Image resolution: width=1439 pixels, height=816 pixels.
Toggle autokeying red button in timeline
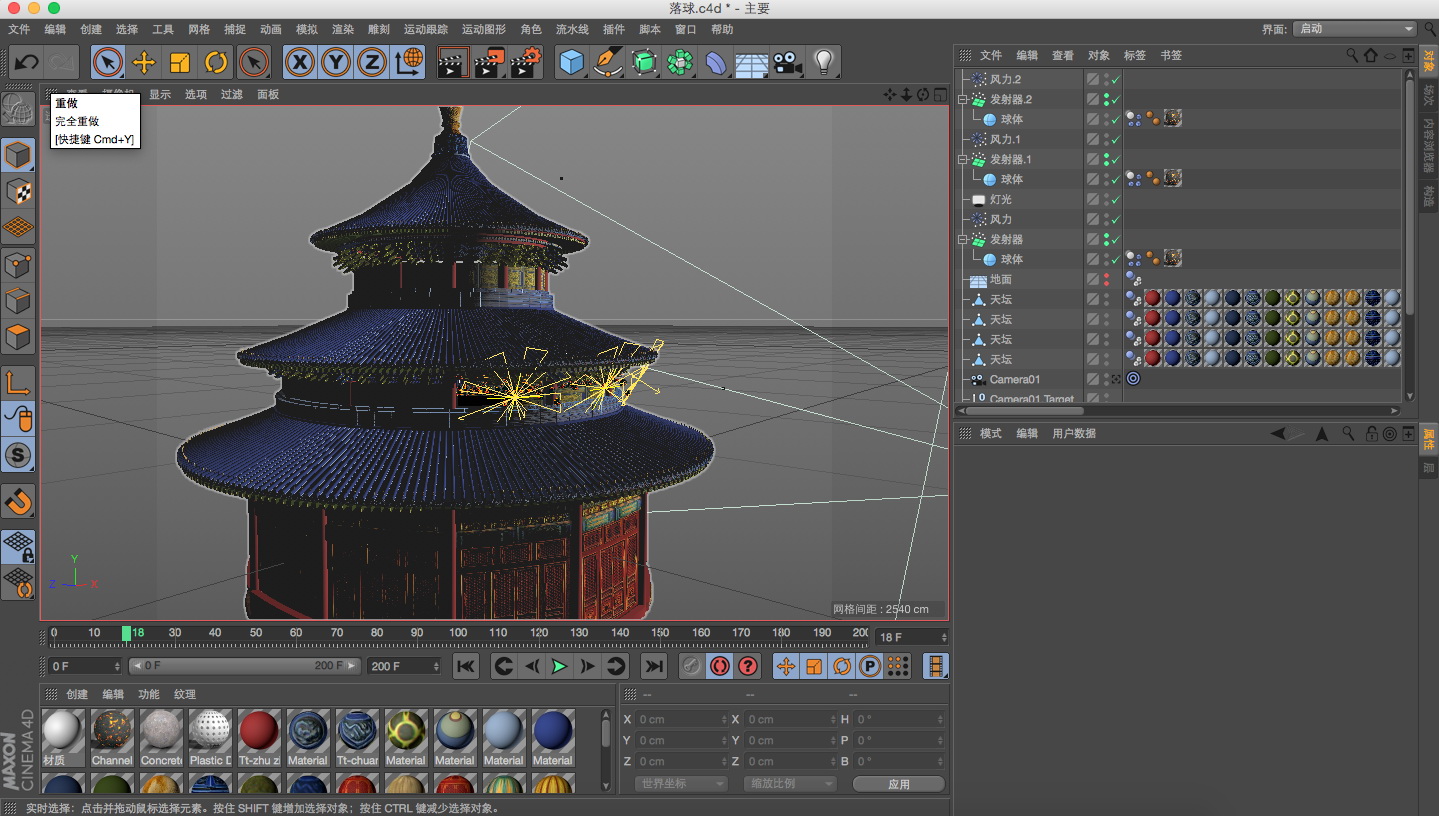(719, 666)
